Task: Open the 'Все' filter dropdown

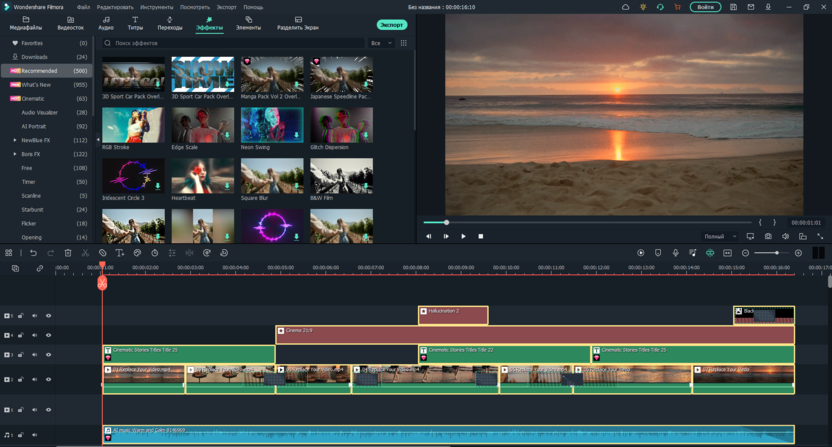Action: 379,43
